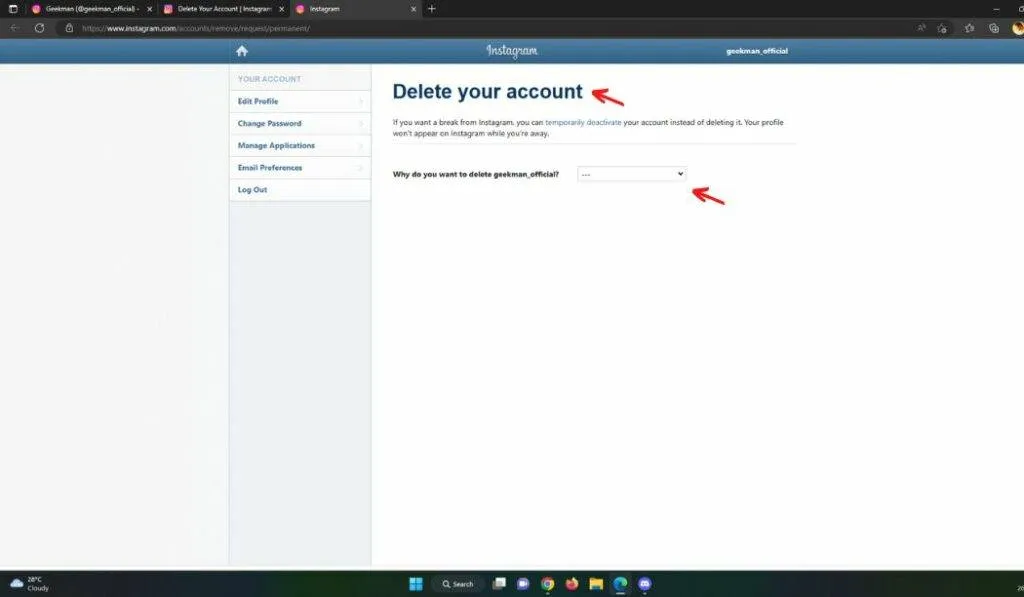This screenshot has height=597, width=1024.
Task: Switch to the Delete Your Account tab
Action: [x=224, y=9]
